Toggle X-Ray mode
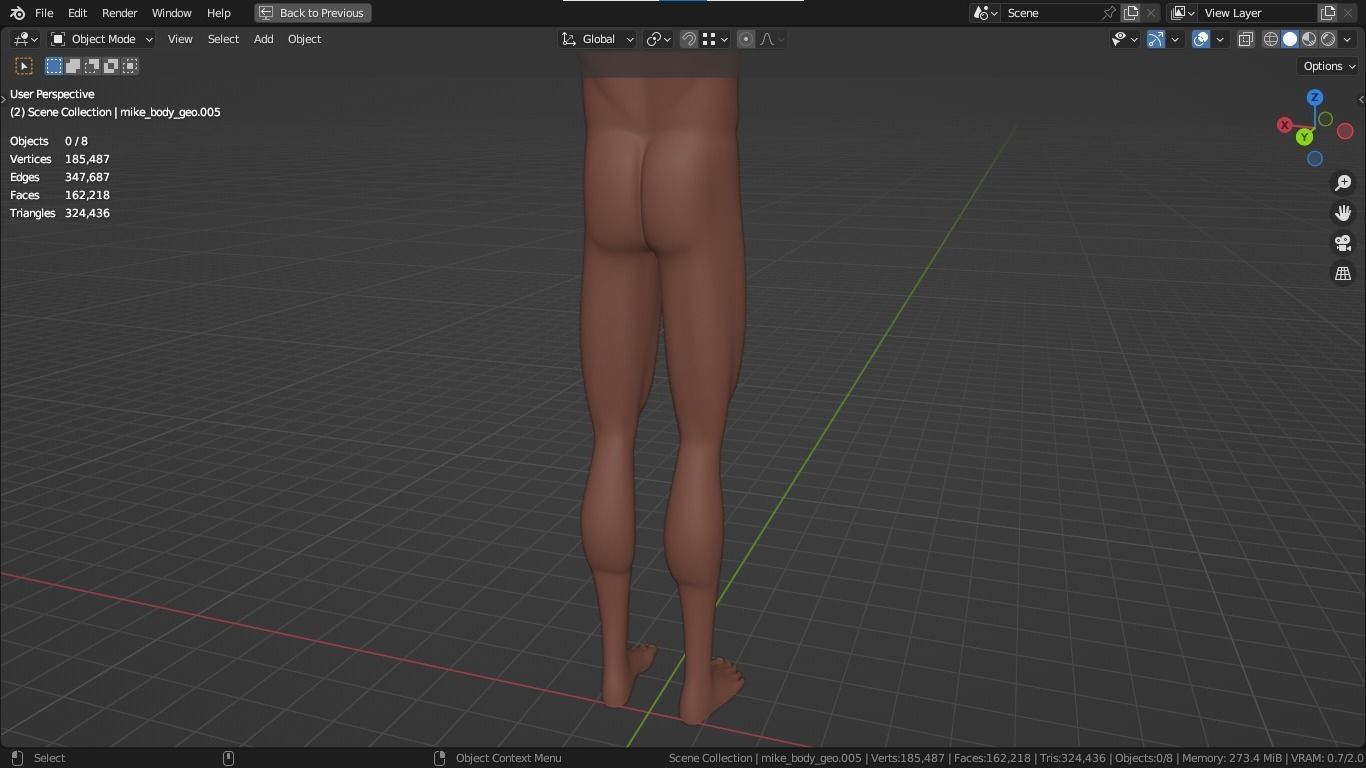Viewport: 1366px width, 768px height. [1246, 39]
